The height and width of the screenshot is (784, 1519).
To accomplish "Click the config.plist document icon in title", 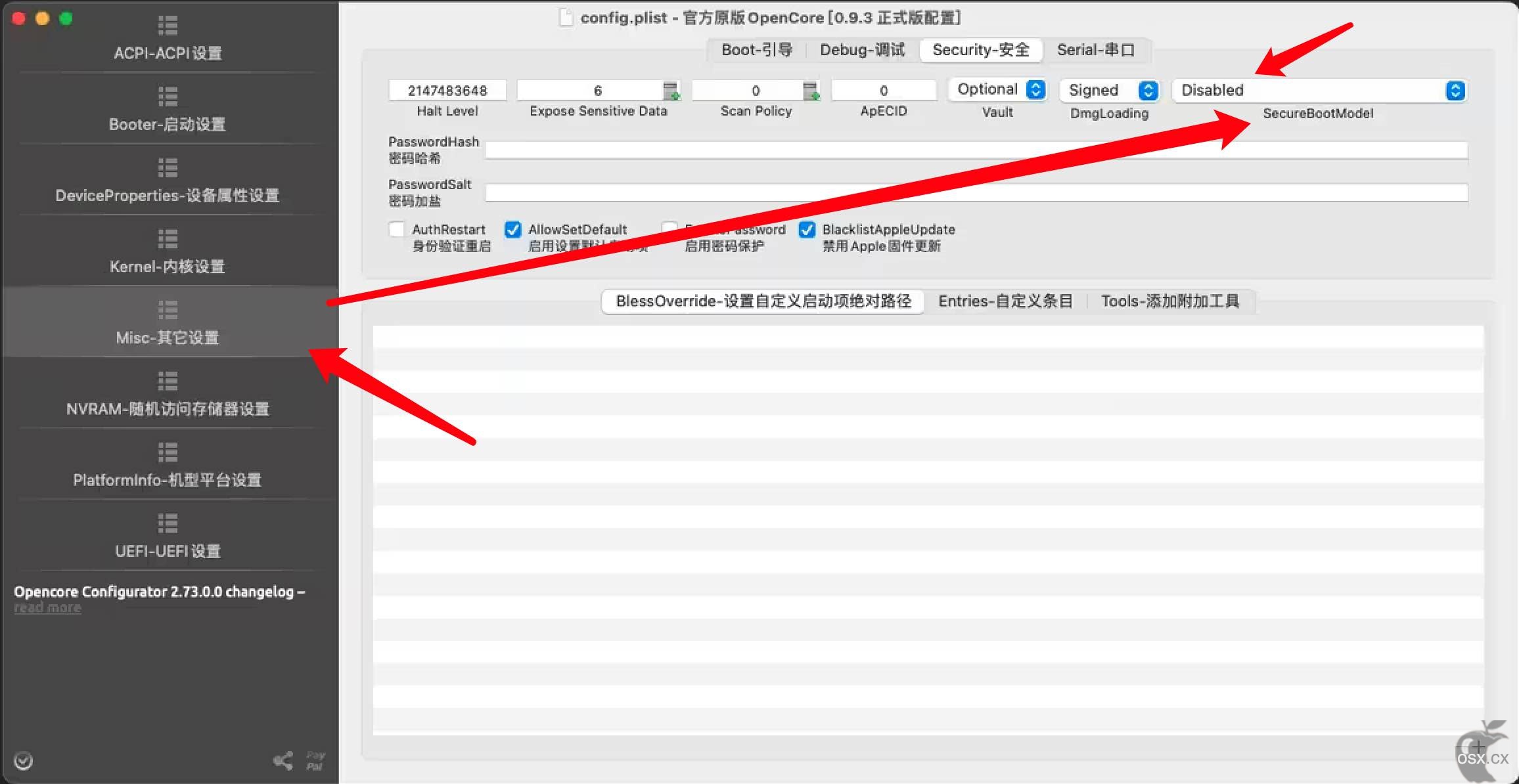I will pyautogui.click(x=565, y=18).
